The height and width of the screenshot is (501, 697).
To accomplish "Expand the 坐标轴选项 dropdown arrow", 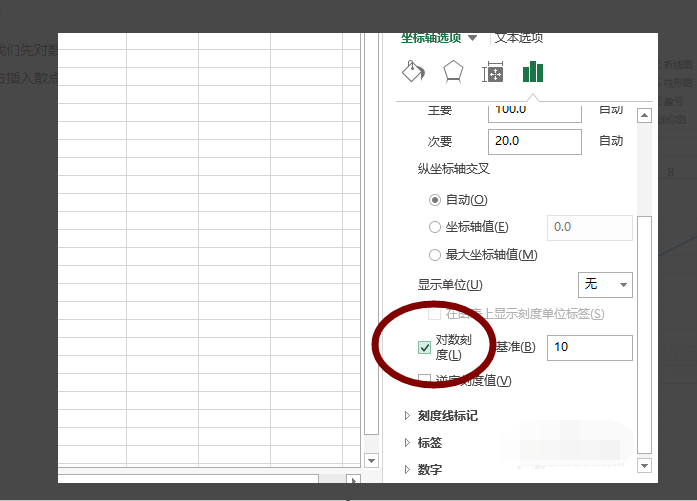I will tap(473, 38).
